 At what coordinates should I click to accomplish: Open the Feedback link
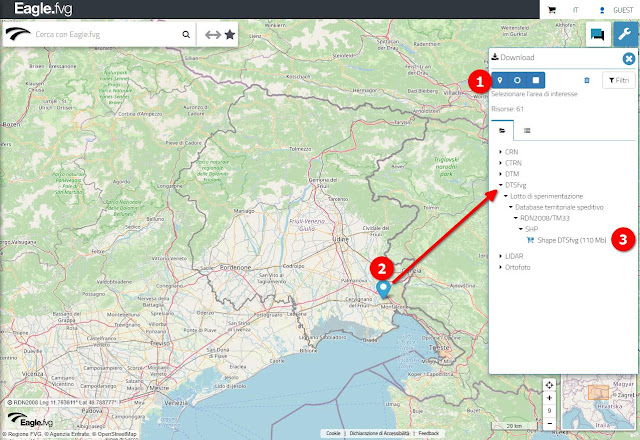tap(429, 433)
